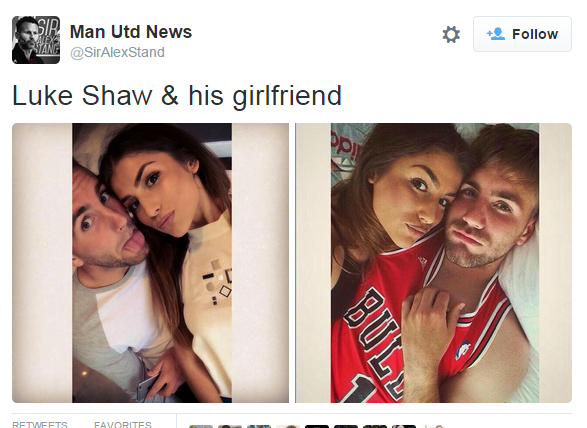Select the fifth user avatar below the photos
Screen dimensions: 587x428
click(317, 426)
